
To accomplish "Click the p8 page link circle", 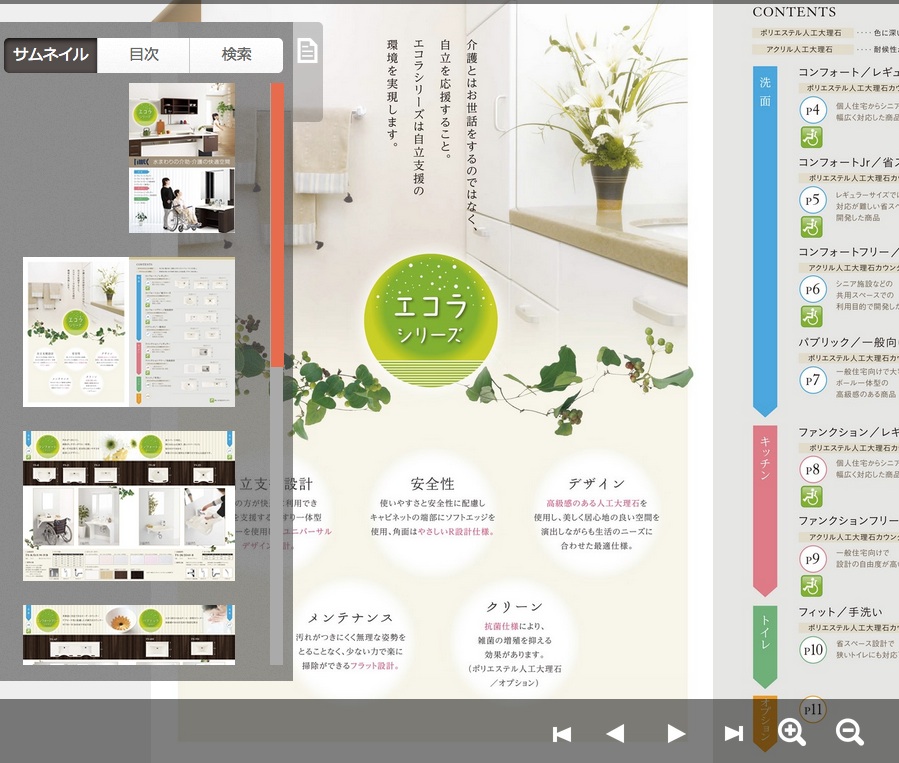I will (813, 469).
